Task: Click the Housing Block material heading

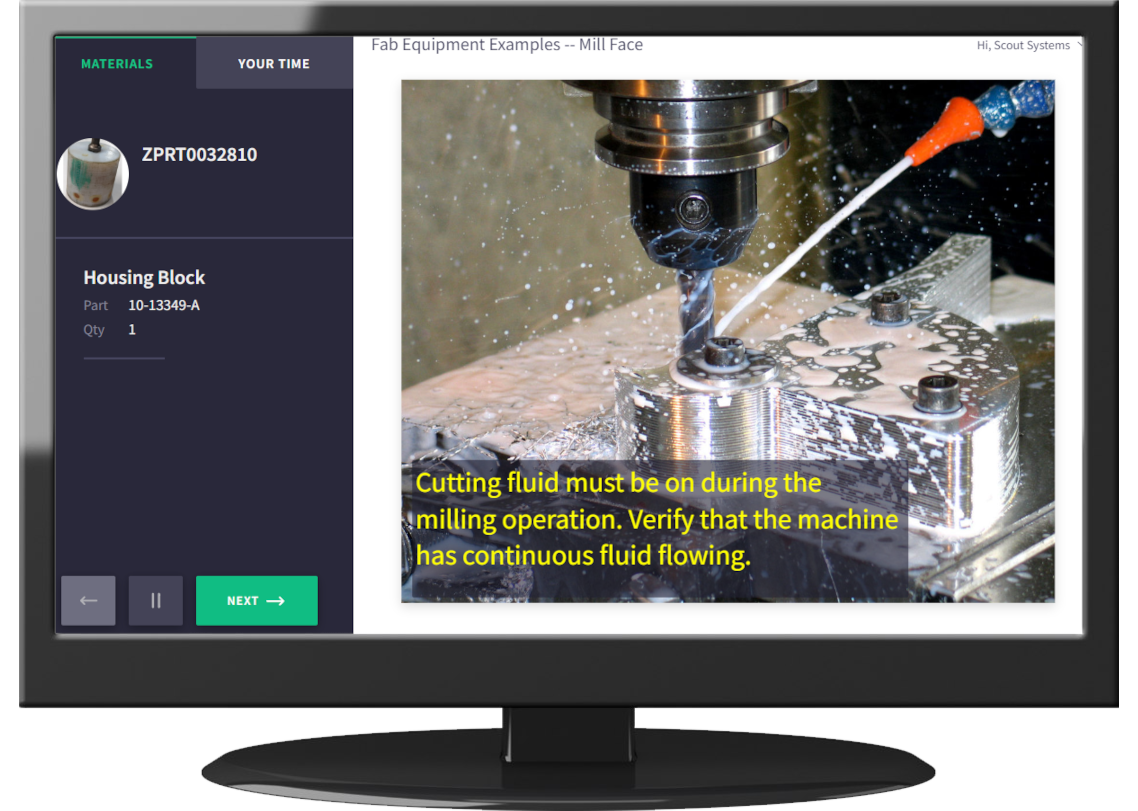Action: point(144,278)
